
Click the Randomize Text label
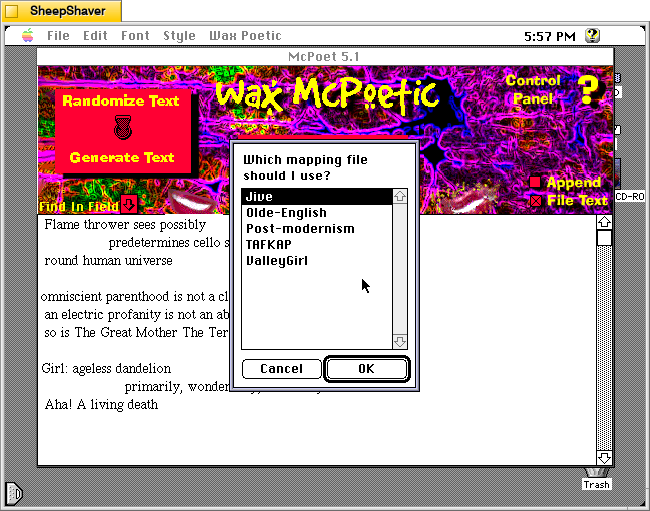tap(121, 101)
